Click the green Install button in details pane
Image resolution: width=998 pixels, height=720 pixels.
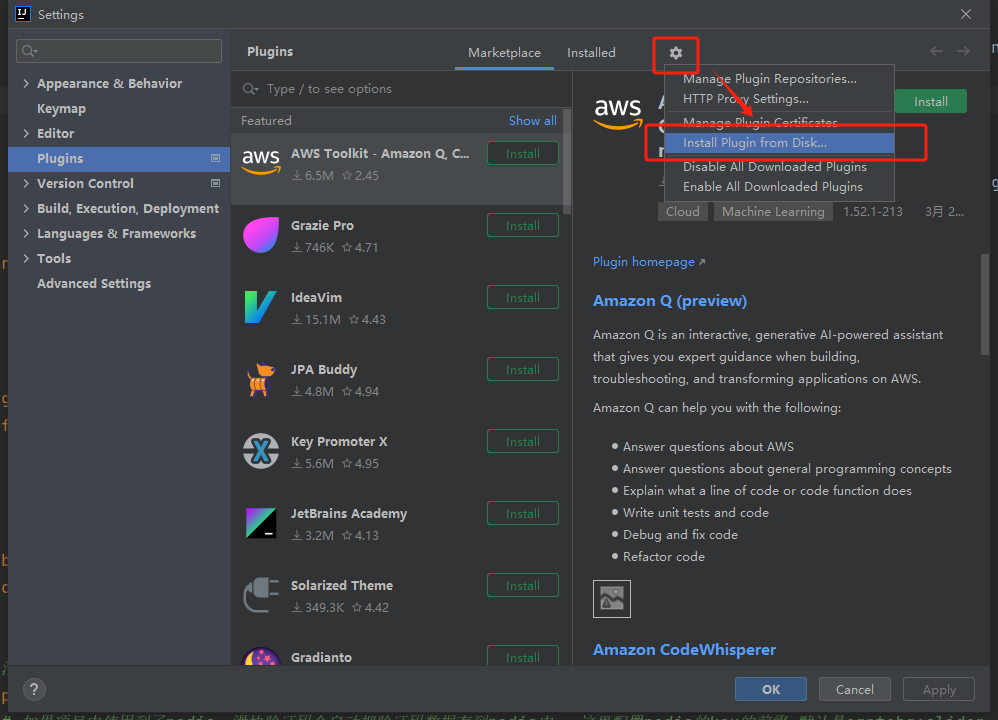931,101
